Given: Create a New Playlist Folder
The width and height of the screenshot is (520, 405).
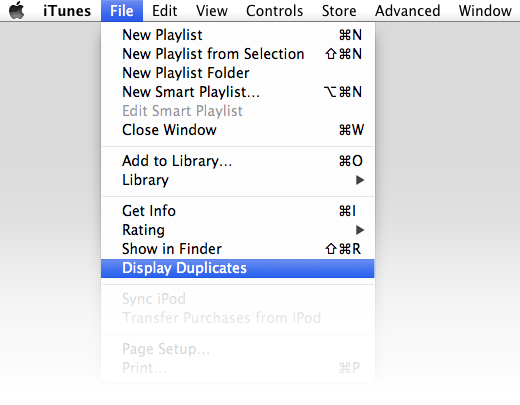Looking at the screenshot, I should (238, 73).
